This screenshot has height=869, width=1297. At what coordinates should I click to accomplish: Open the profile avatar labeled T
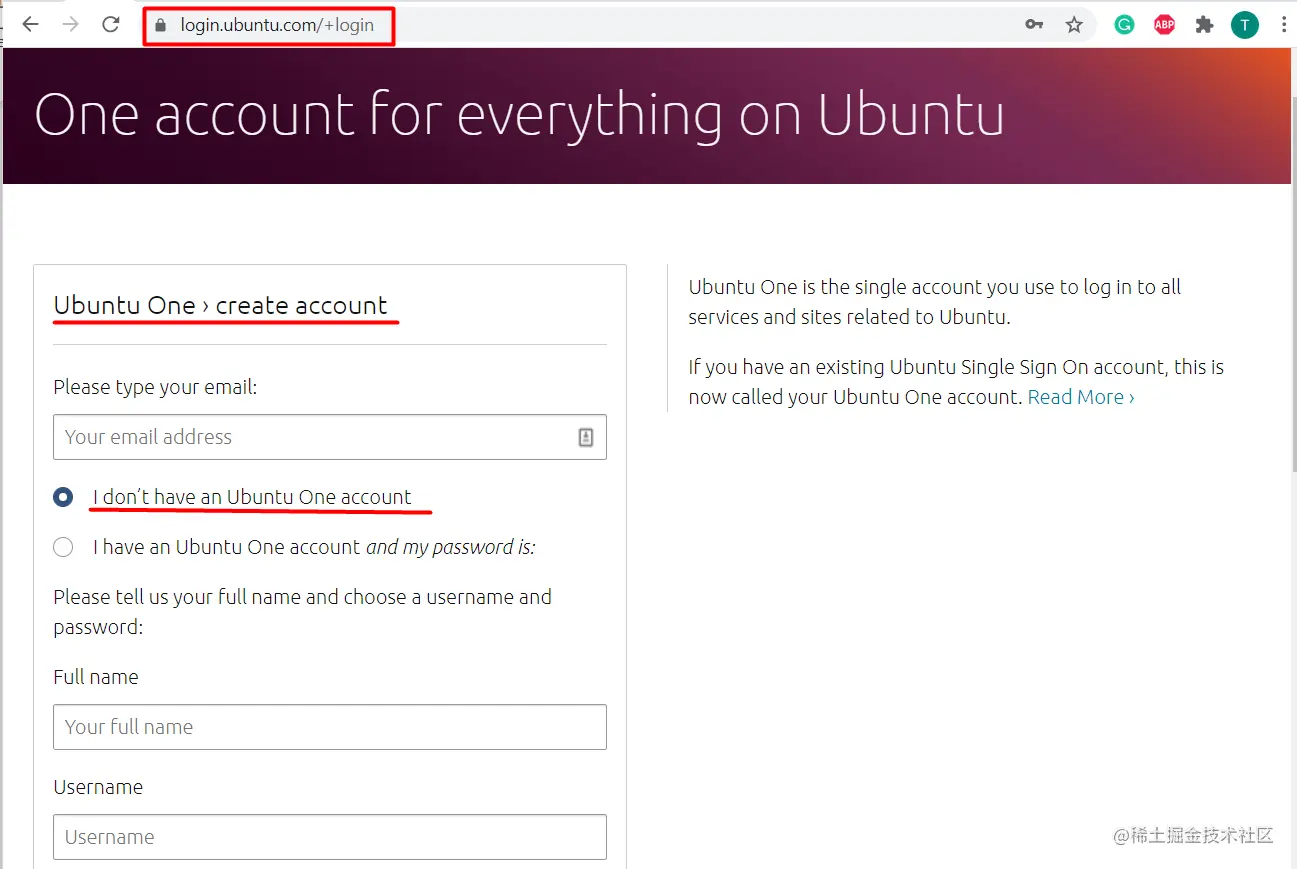[1245, 25]
